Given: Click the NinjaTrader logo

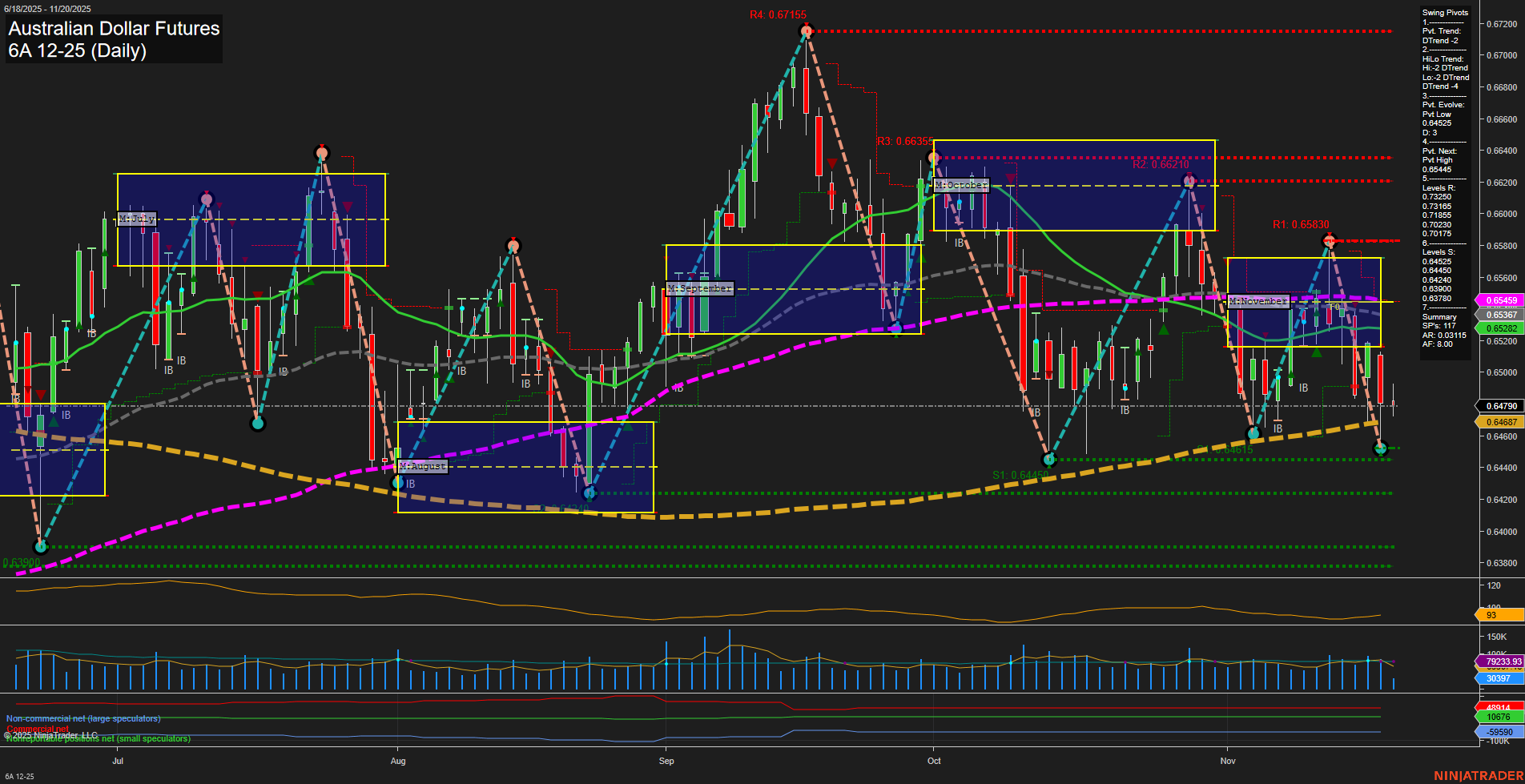Looking at the screenshot, I should (1478, 775).
